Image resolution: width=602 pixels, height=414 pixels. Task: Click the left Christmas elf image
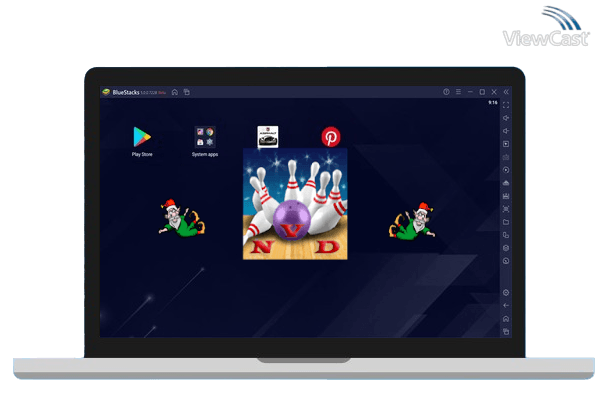tap(182, 218)
